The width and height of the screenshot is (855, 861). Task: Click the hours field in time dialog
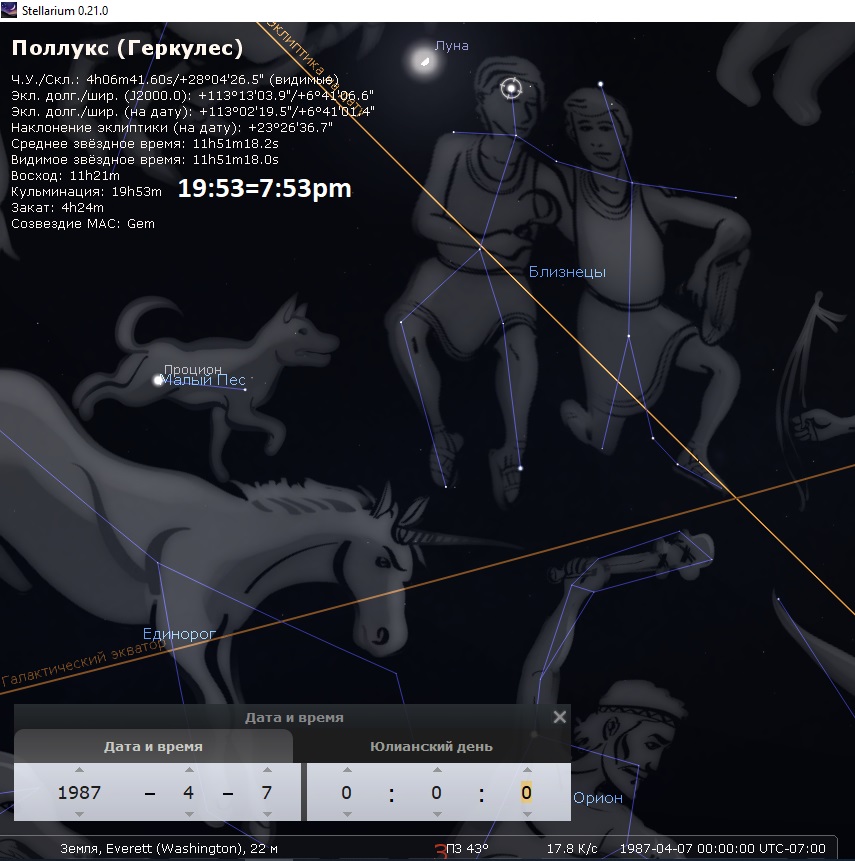click(347, 792)
